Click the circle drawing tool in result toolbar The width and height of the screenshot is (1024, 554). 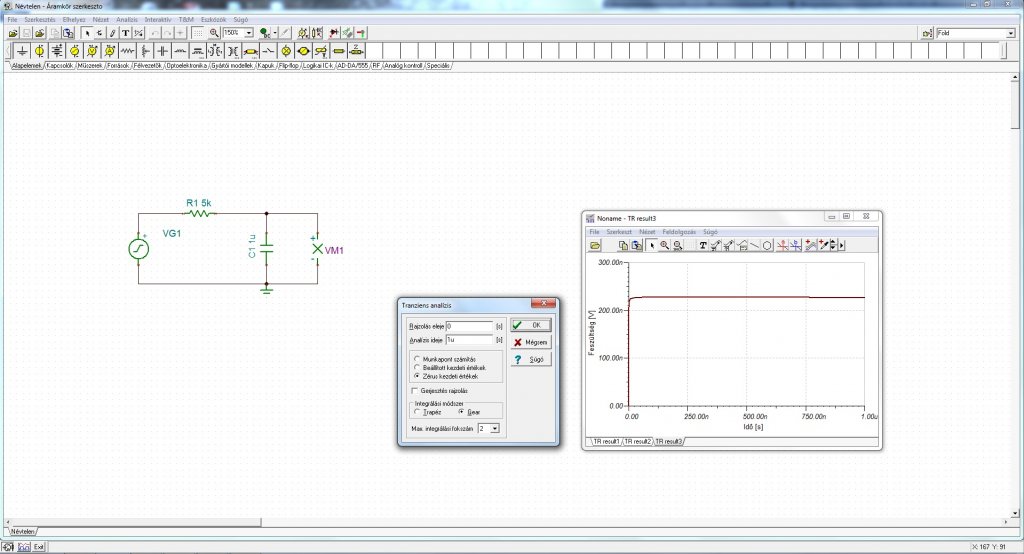click(x=767, y=245)
